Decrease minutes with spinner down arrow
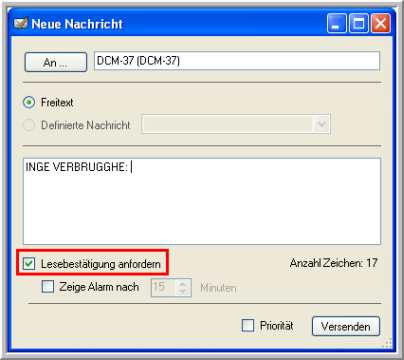This screenshot has width=404, height=360. 182,291
